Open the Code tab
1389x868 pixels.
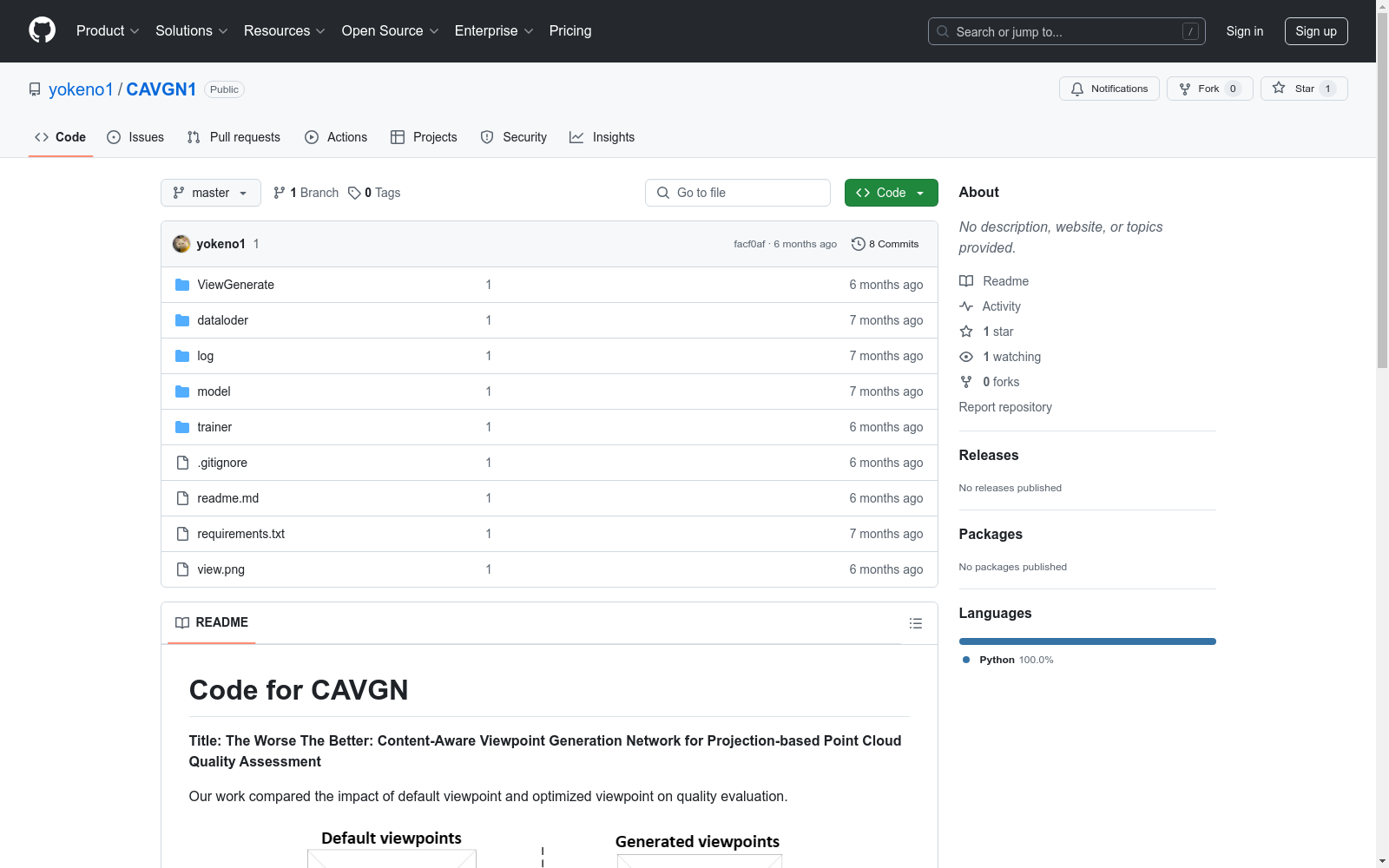(61, 137)
